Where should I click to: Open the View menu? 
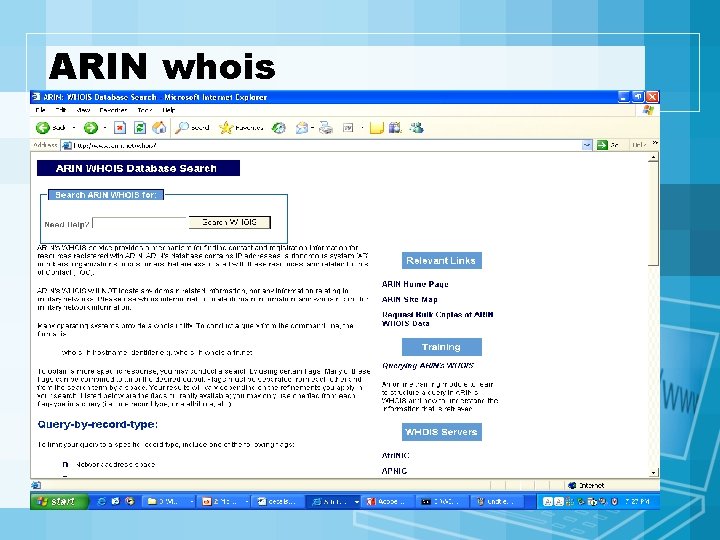click(x=83, y=110)
